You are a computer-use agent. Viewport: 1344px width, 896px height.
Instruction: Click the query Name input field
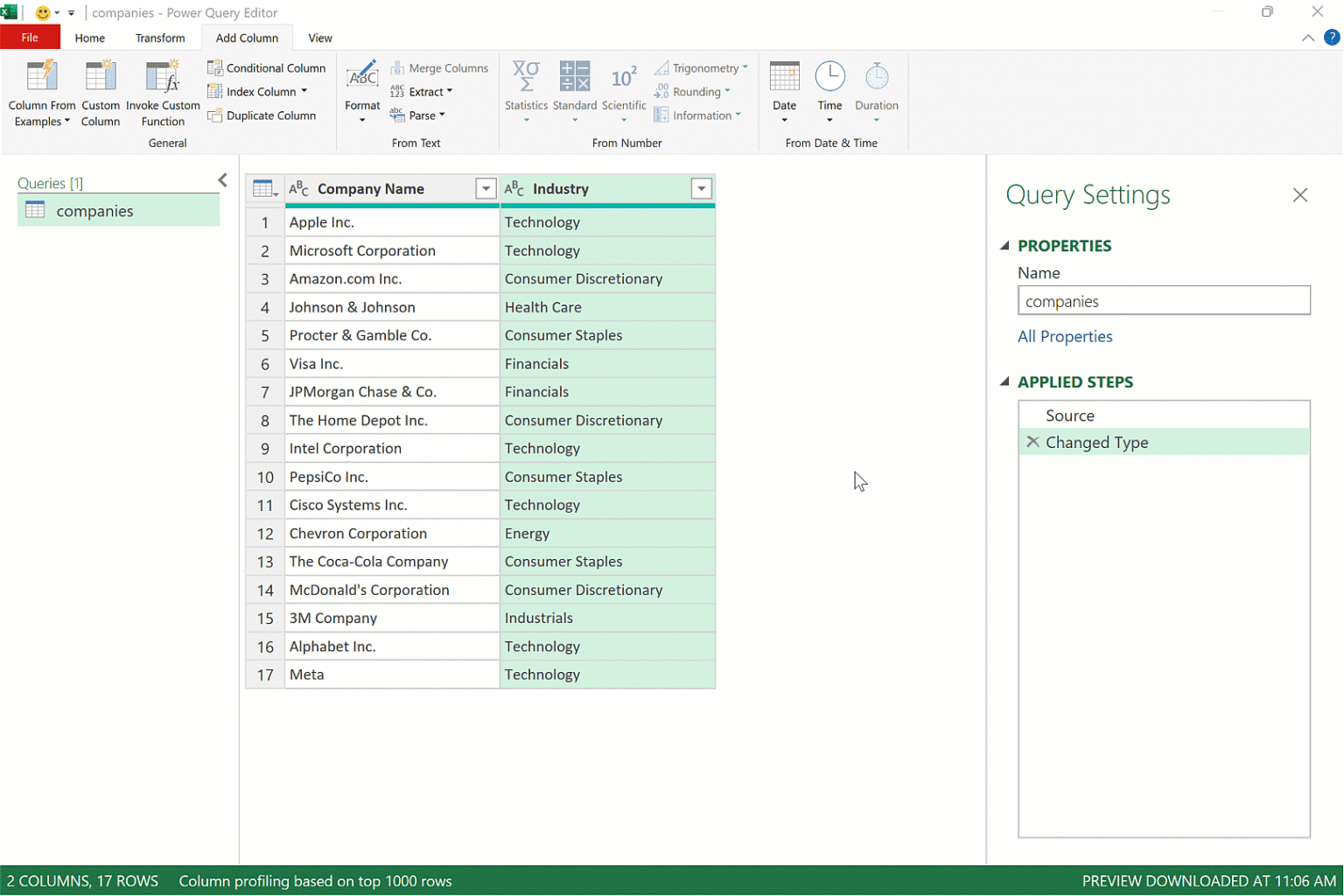pyautogui.click(x=1163, y=301)
